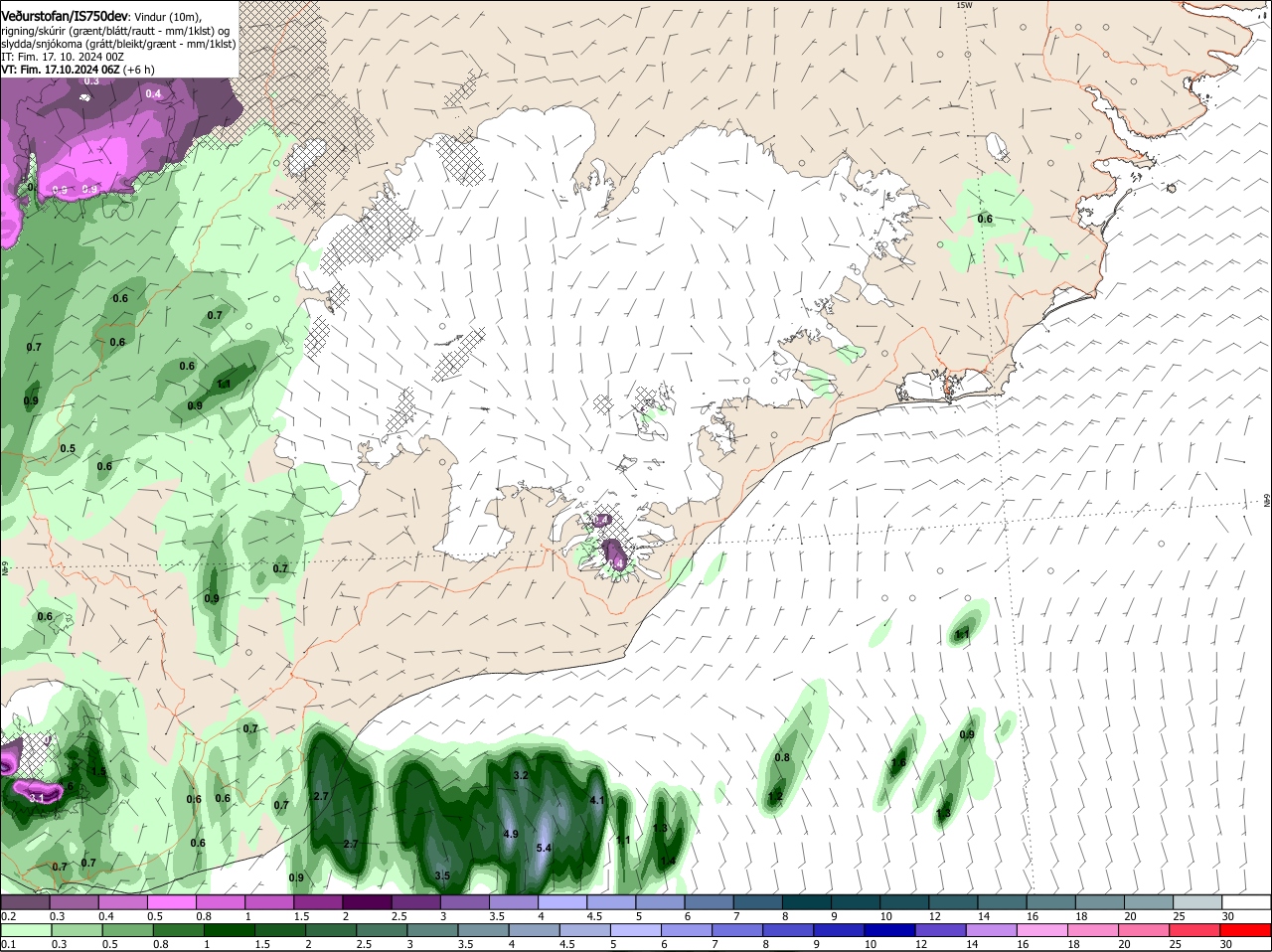Click the 1.2 value in the offshore shower band
The height and width of the screenshot is (952, 1272).
775,797
